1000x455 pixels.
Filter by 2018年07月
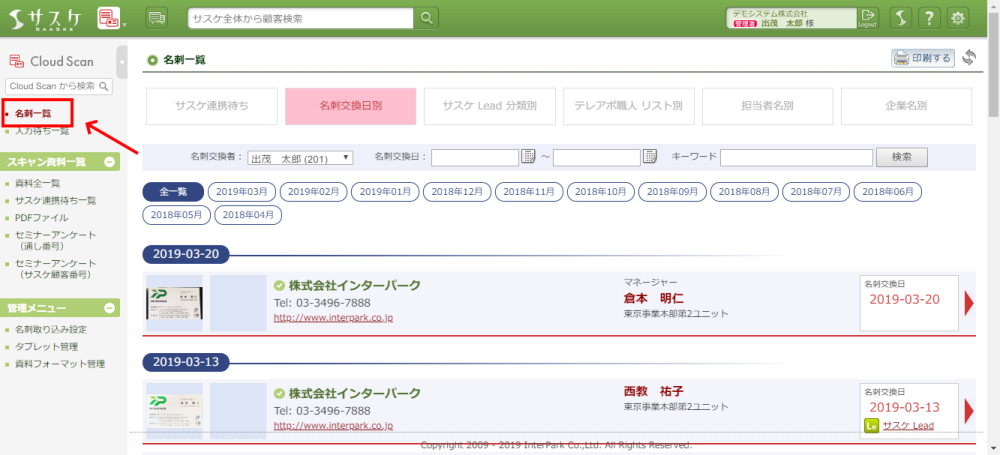[x=816, y=191]
